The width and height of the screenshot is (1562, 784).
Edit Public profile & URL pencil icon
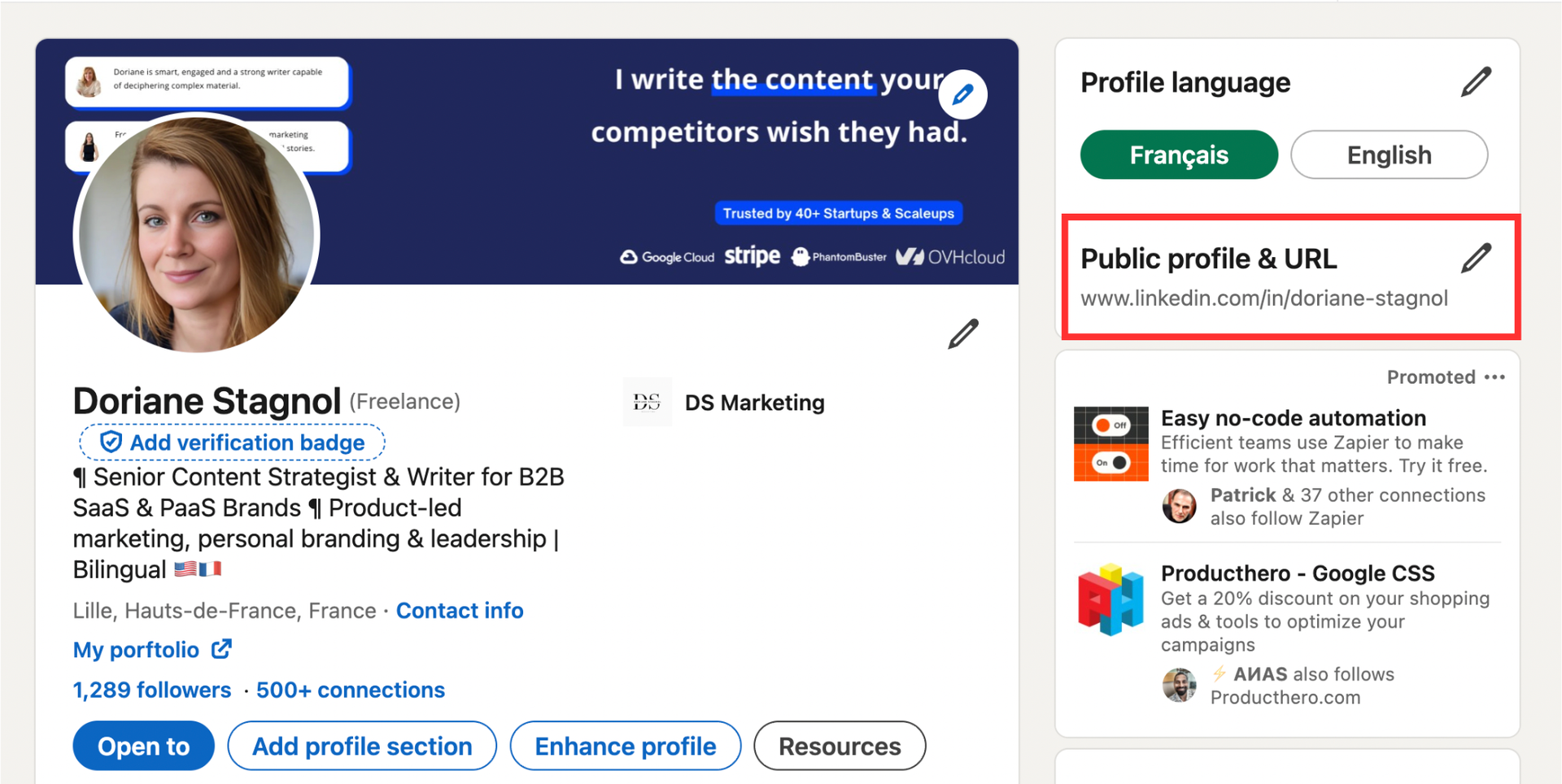pos(1476,259)
